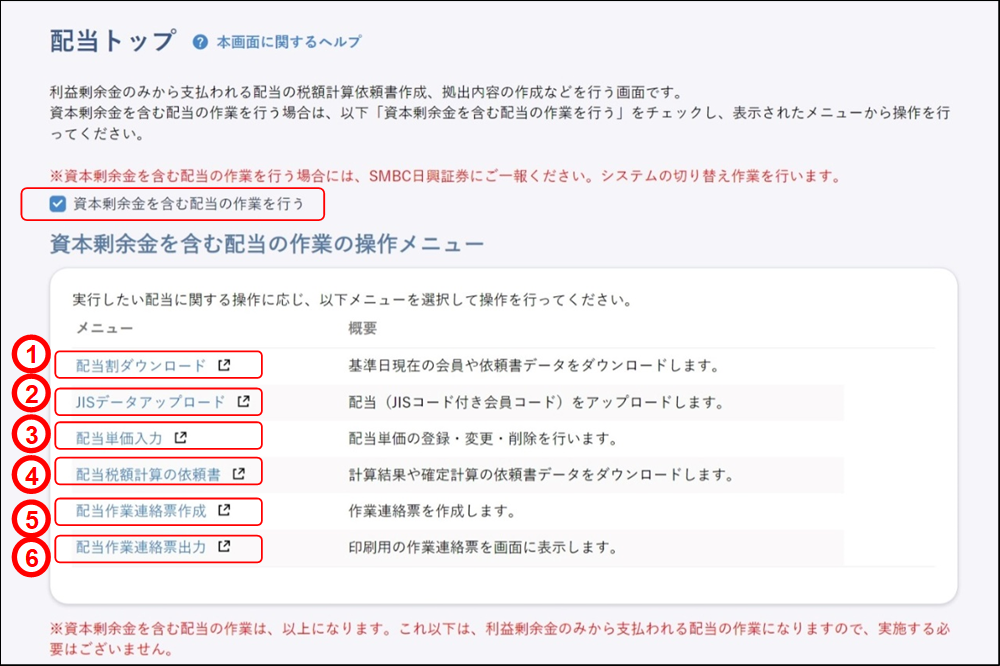Image resolution: width=1000 pixels, height=666 pixels.
Task: Click external link icon beside 配当割ダウンロード
Action: 224,365
